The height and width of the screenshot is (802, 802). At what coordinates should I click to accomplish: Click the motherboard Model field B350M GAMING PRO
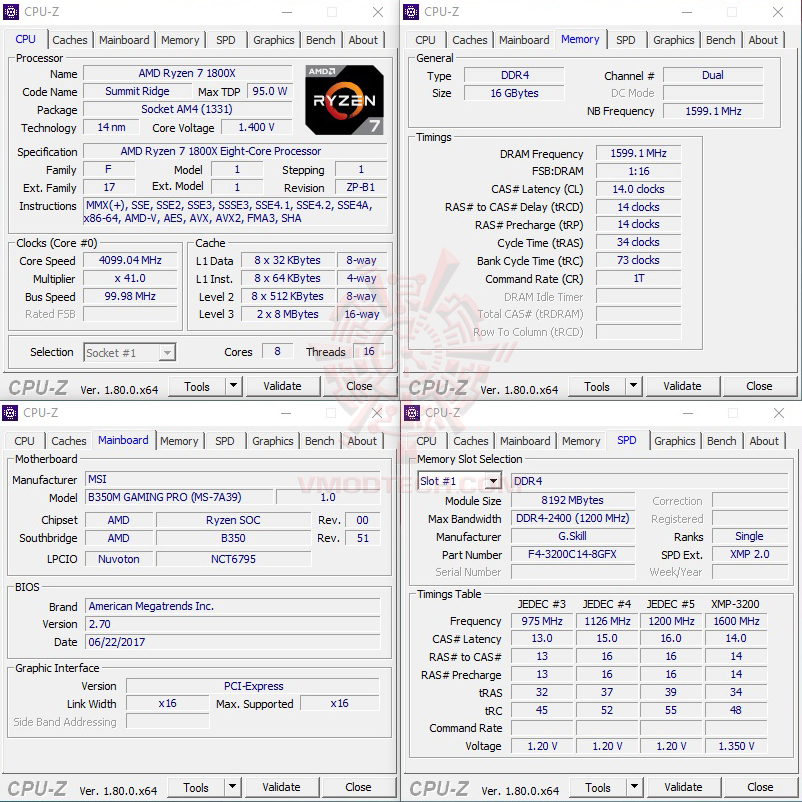[x=179, y=497]
